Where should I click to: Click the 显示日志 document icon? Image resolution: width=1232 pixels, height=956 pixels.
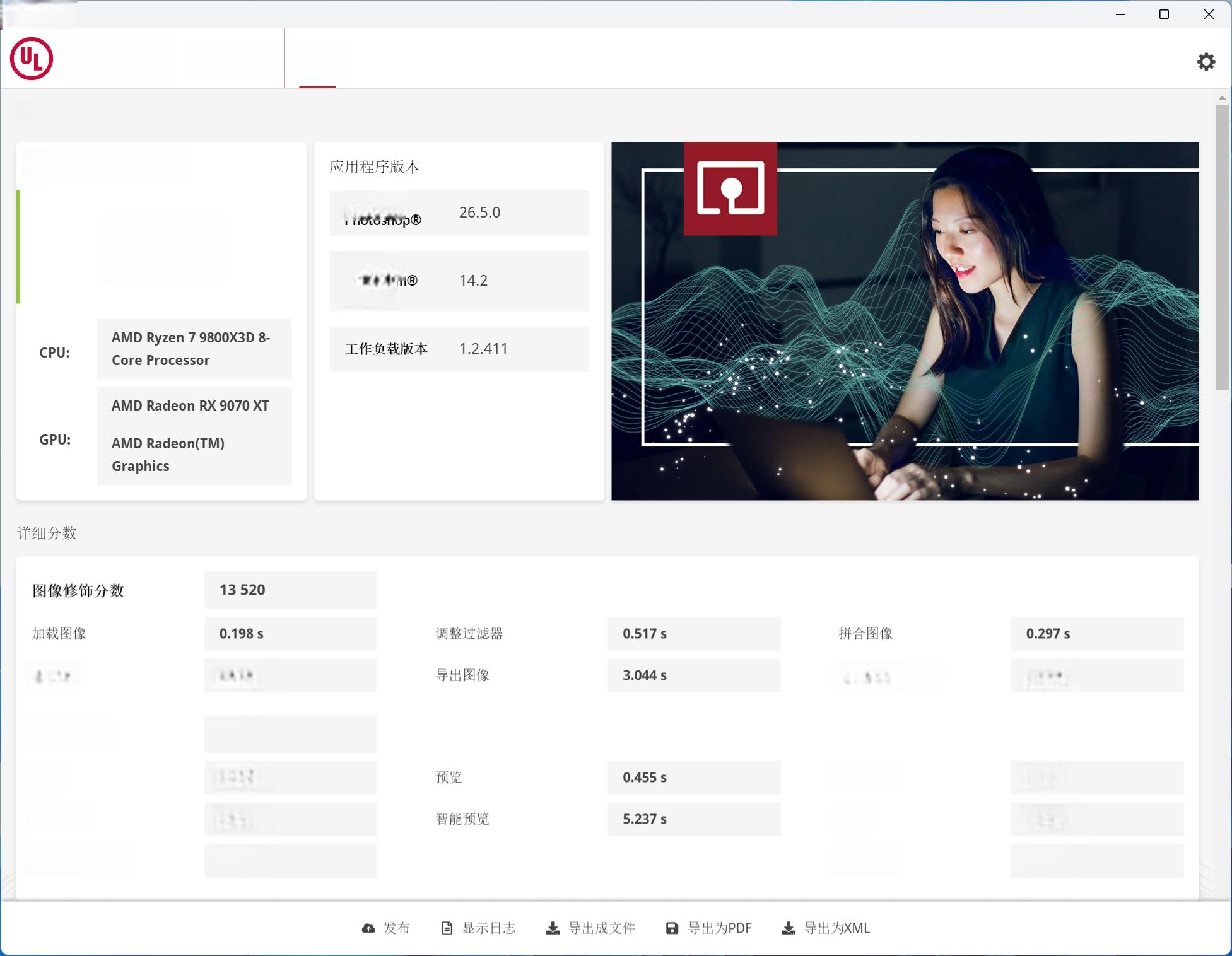pos(447,928)
